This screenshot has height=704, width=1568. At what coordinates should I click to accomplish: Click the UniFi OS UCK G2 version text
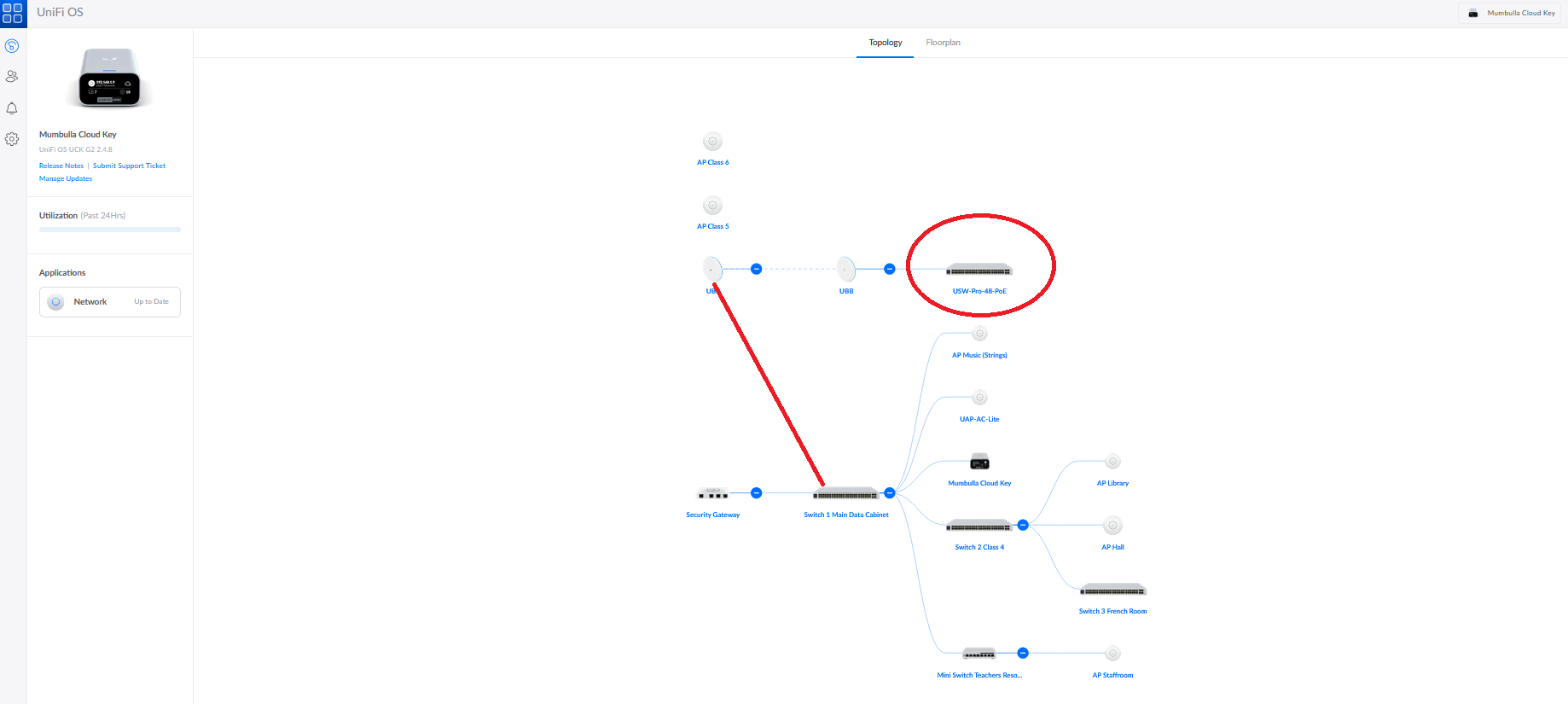pyautogui.click(x=76, y=149)
